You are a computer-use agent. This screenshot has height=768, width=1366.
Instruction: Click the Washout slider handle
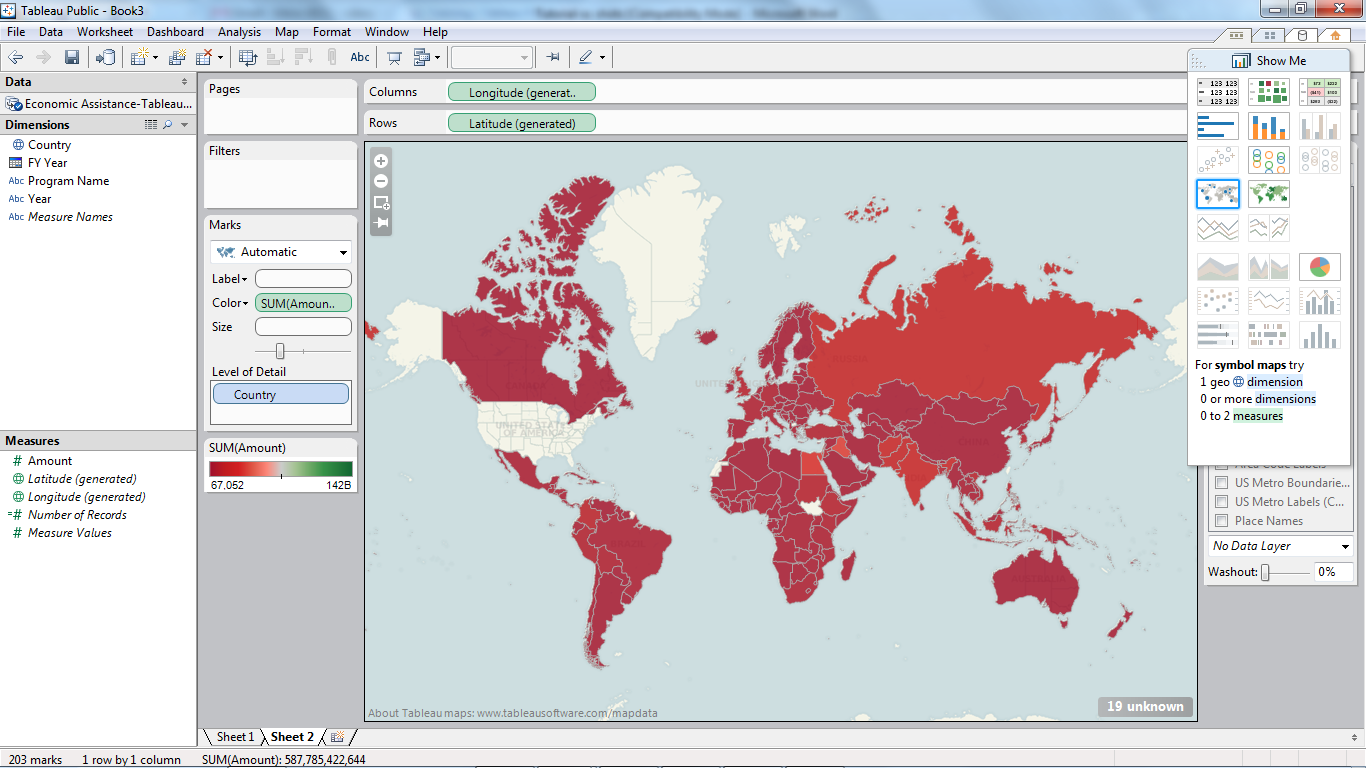point(1265,572)
